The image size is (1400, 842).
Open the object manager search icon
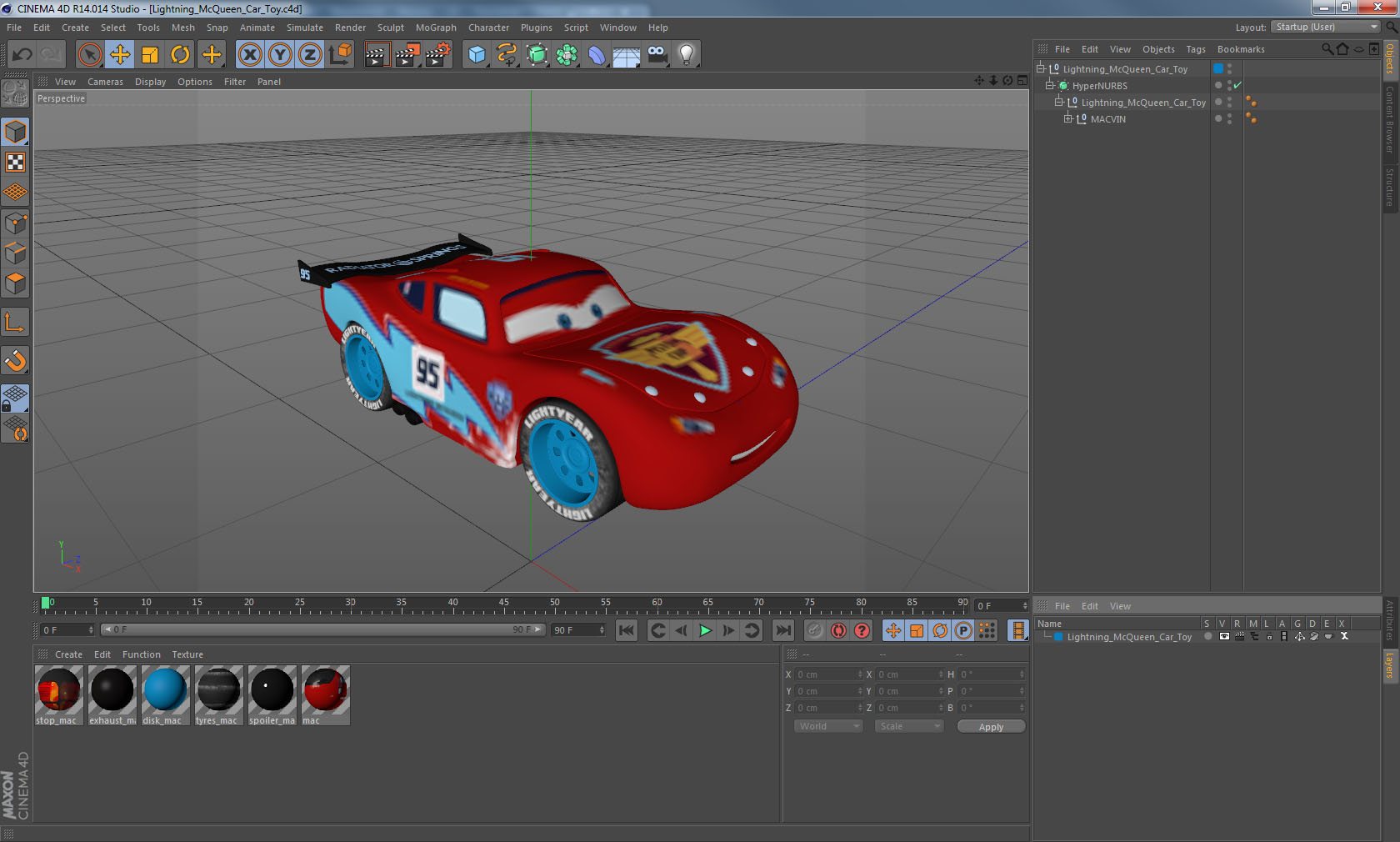pos(1327,49)
